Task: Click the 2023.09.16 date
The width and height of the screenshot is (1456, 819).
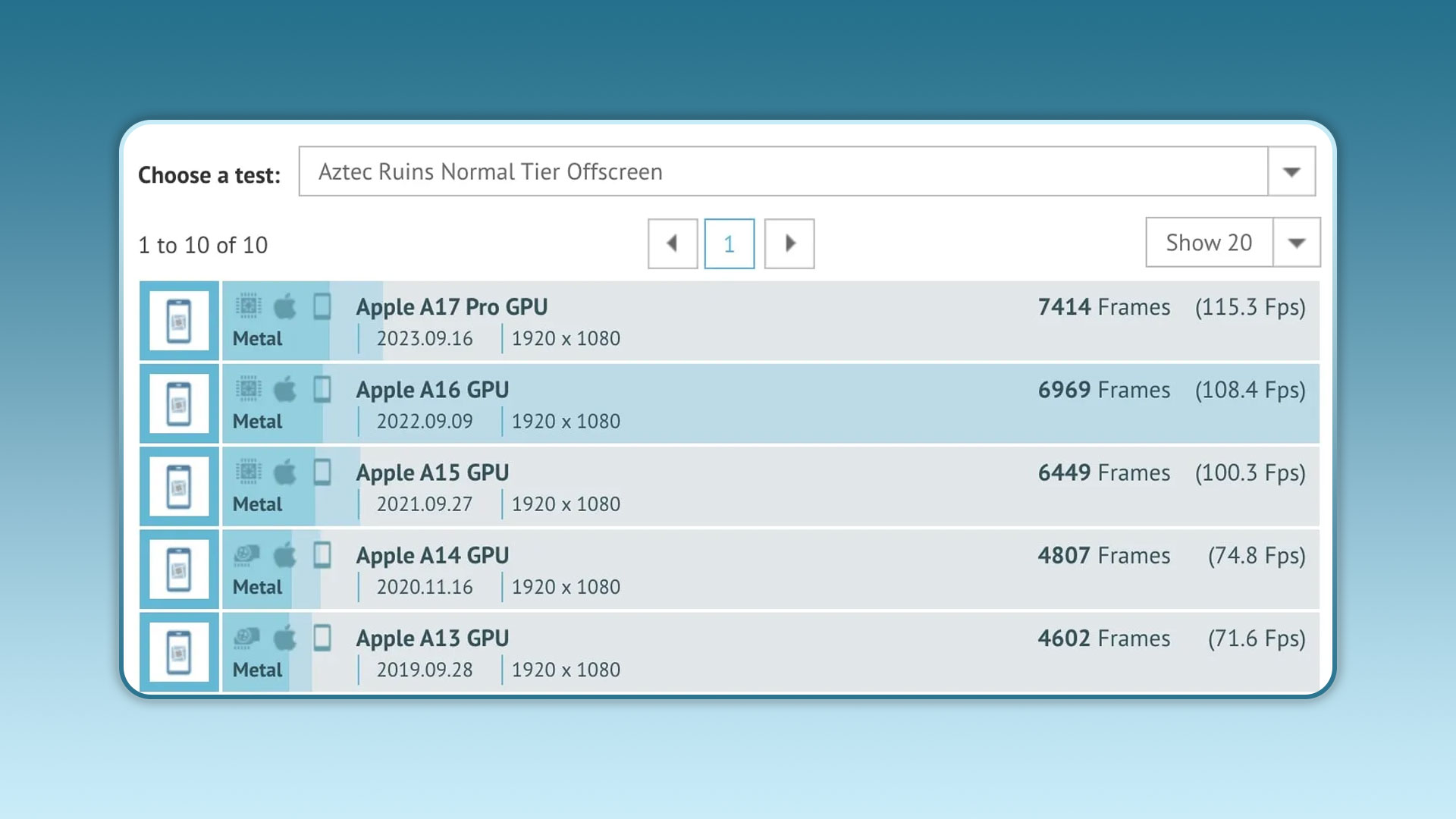Action: tap(425, 339)
